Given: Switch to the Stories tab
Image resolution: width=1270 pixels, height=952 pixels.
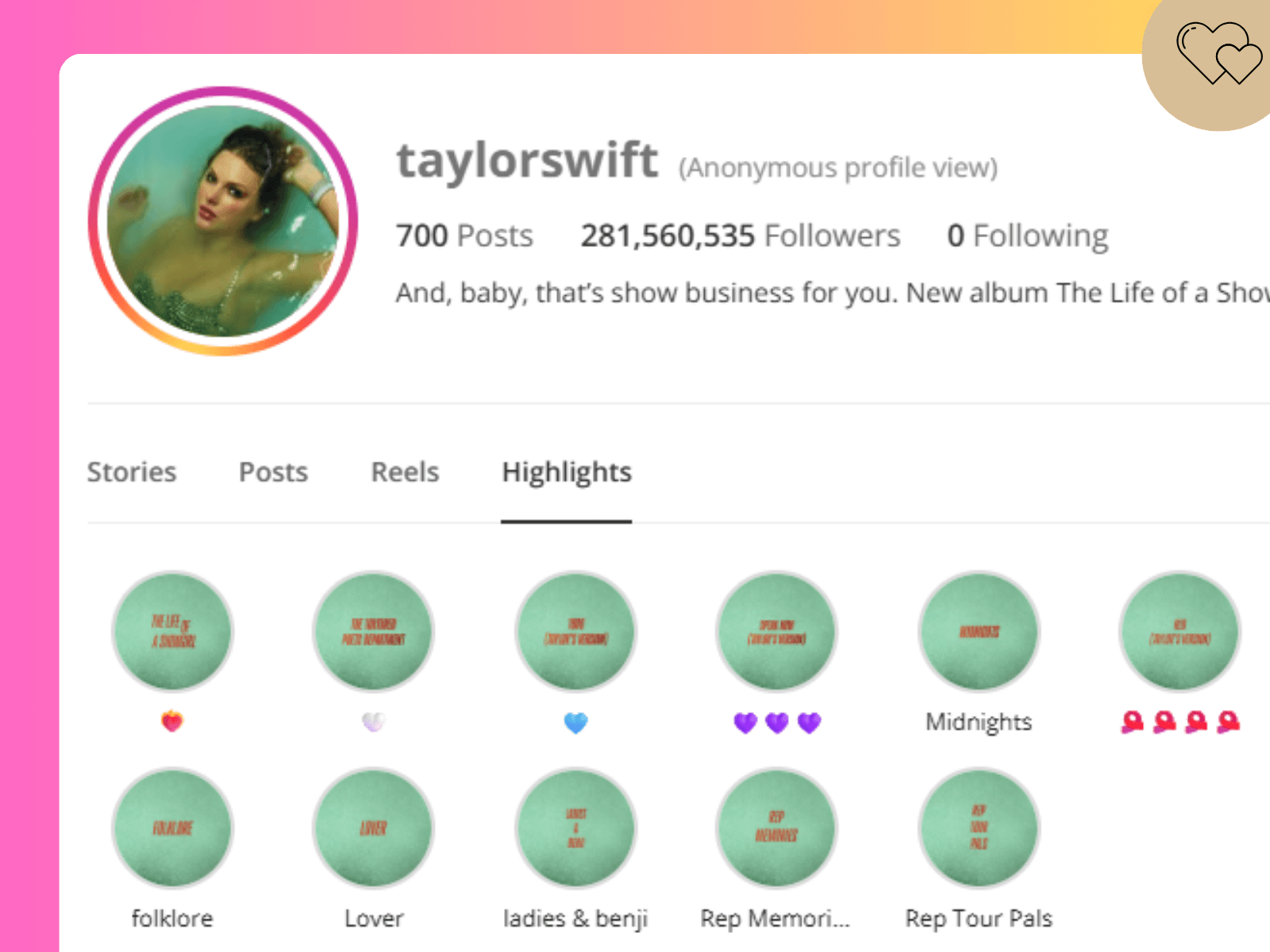Looking at the screenshot, I should [x=132, y=472].
